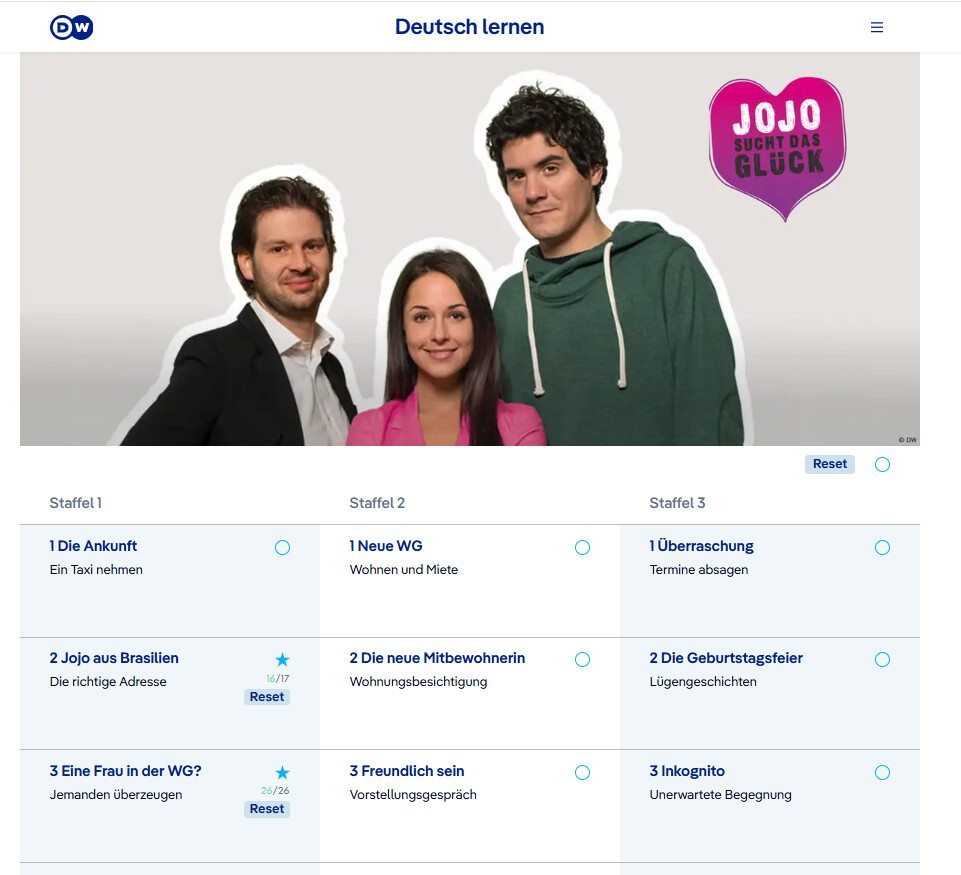
Task: Reset progress for Eine Frau in der WG?
Action: 267,809
